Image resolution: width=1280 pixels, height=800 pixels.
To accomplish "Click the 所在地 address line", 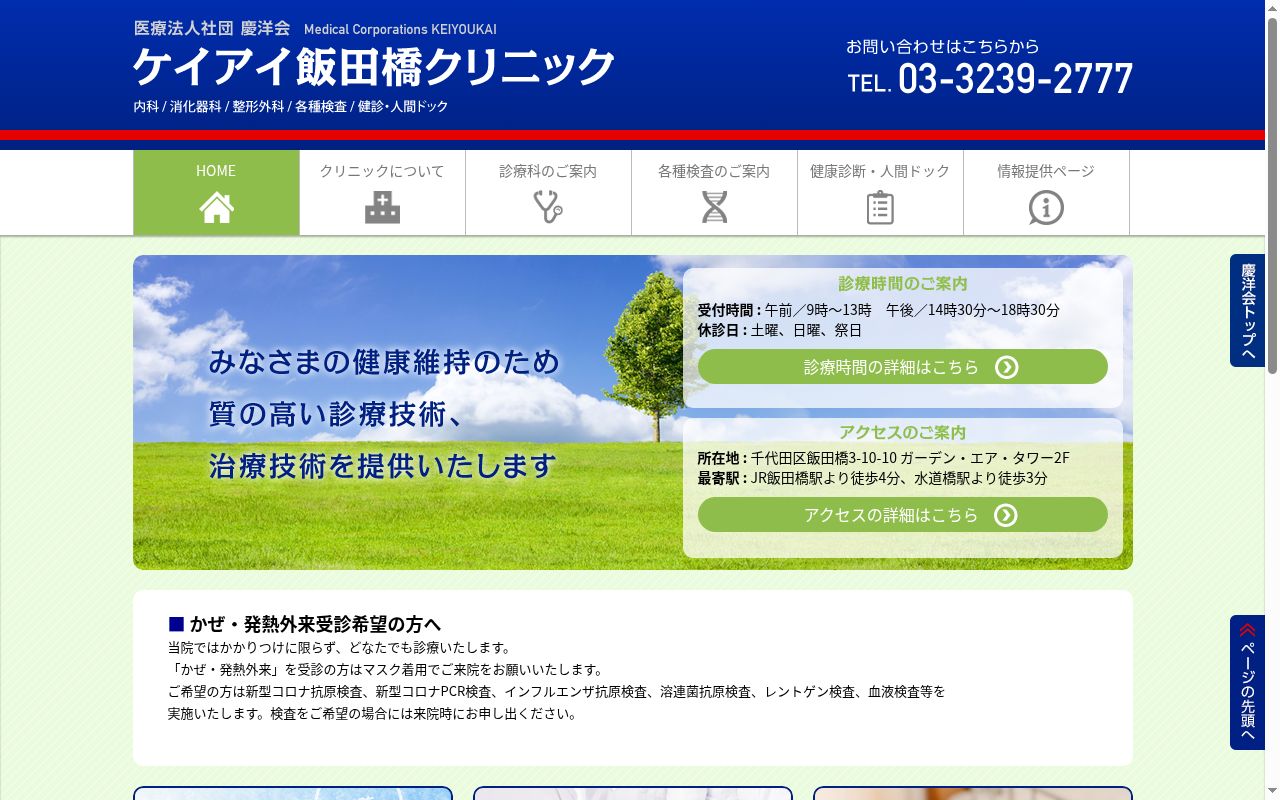I will 883,458.
